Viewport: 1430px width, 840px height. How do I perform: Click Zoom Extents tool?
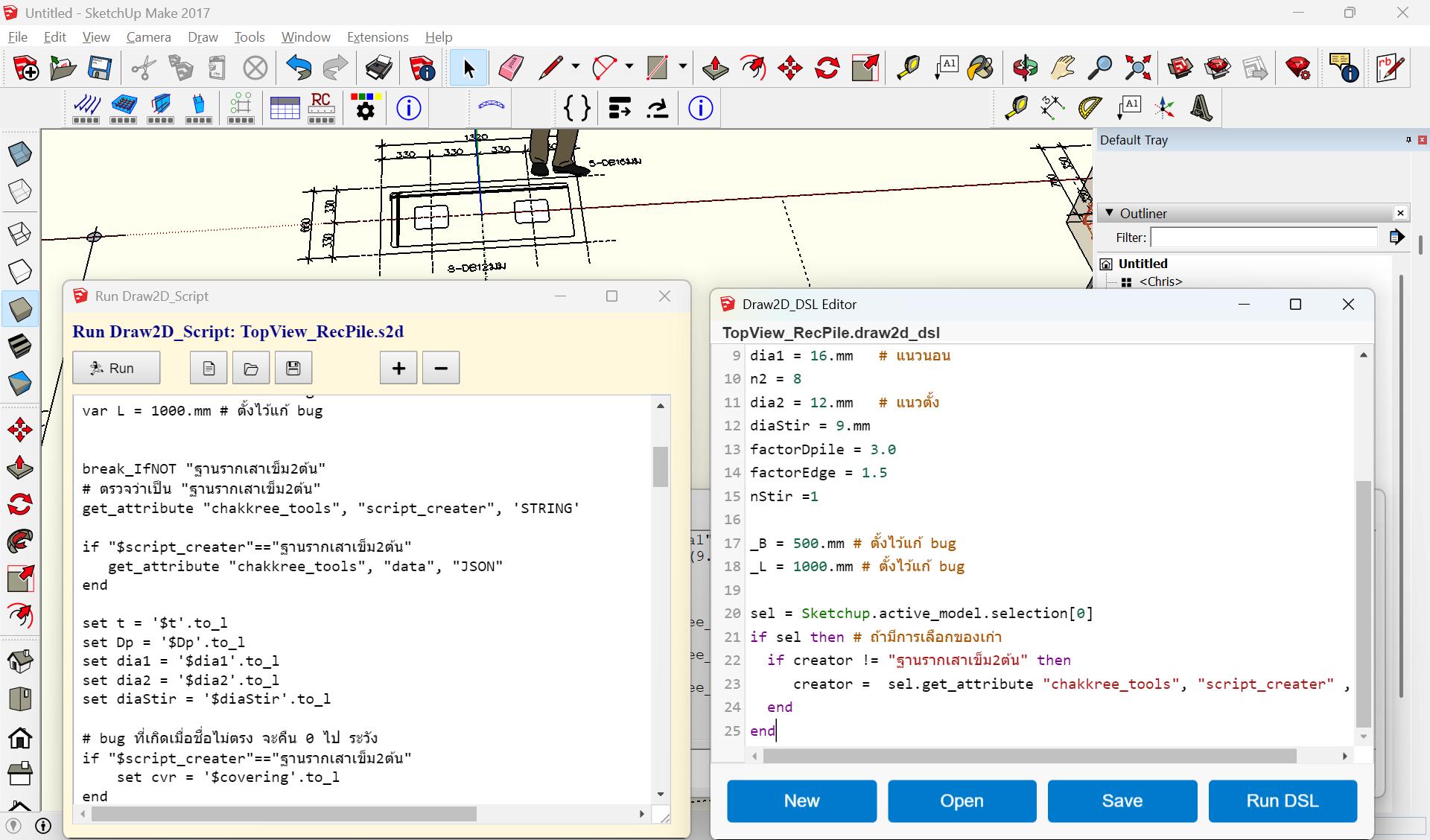pos(1137,69)
